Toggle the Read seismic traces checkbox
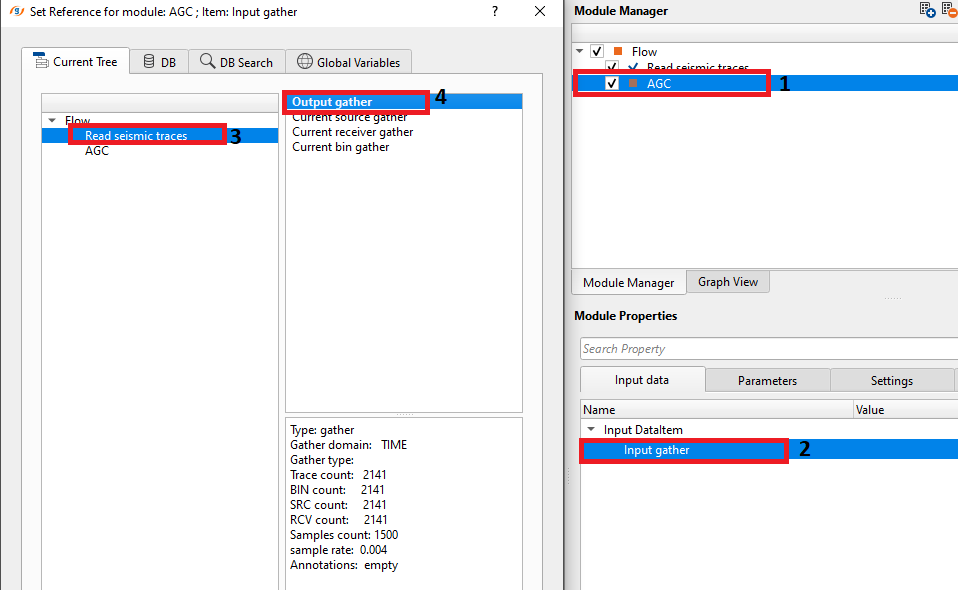The image size is (972, 590). pyautogui.click(x=612, y=68)
